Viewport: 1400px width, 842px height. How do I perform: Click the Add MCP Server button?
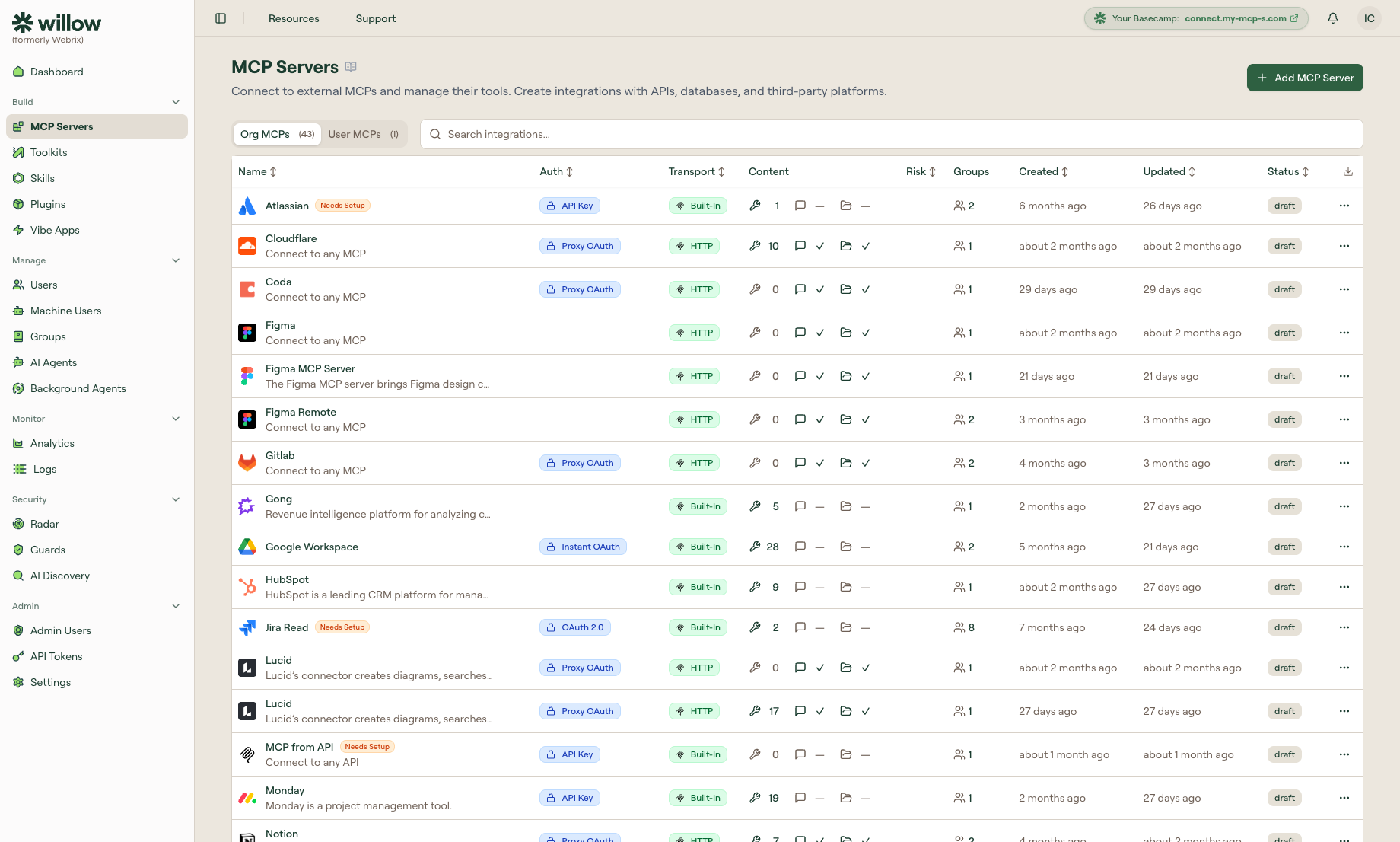[x=1305, y=78]
